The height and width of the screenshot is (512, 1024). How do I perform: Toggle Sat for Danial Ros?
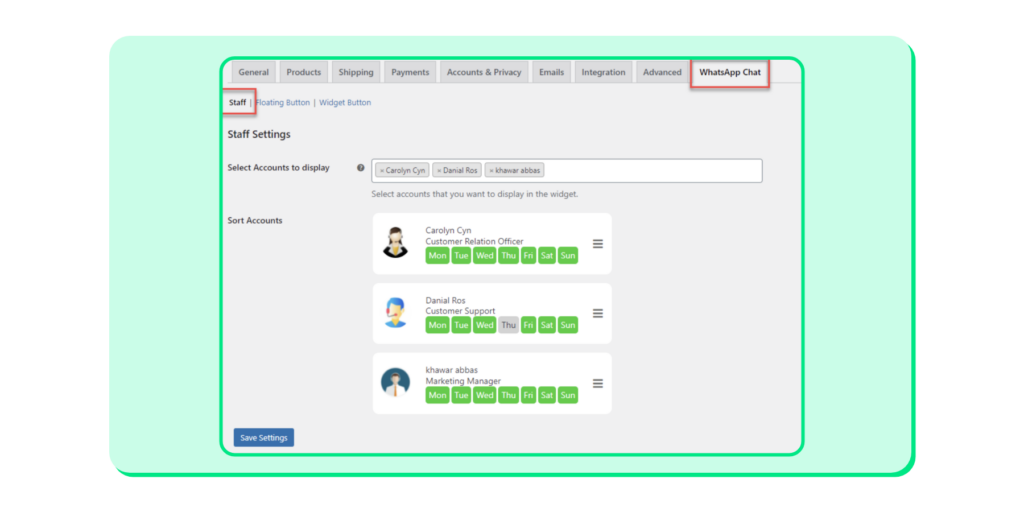point(547,325)
